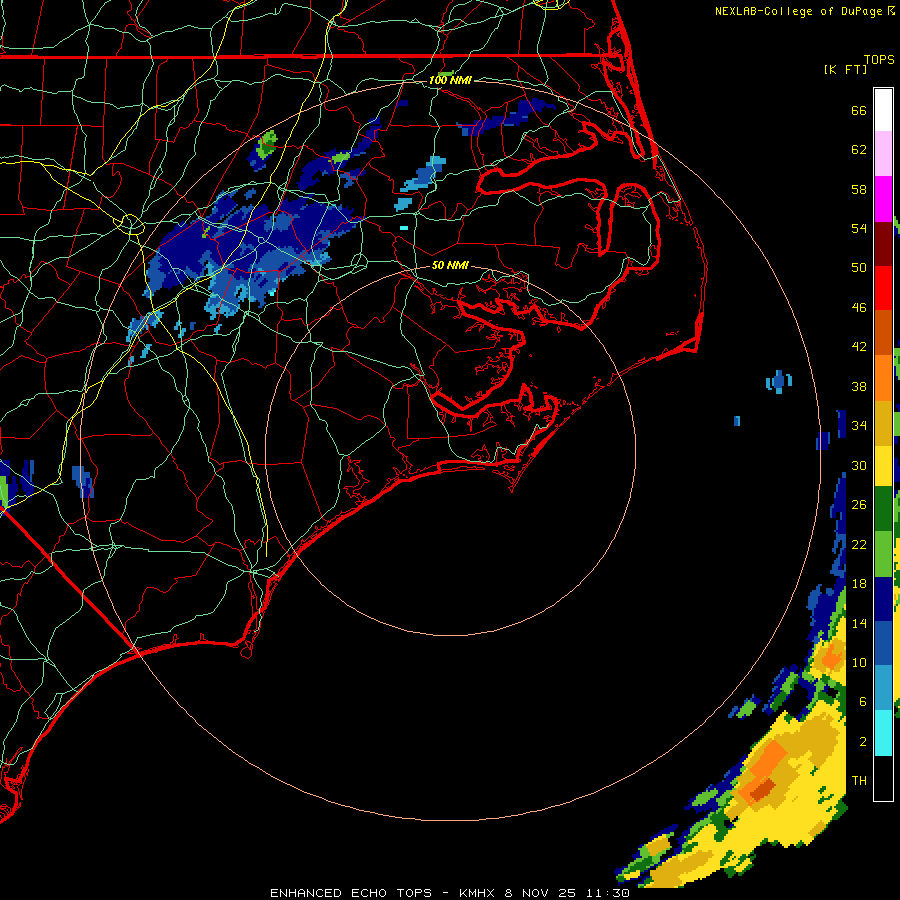Click the 'TOPS' legend title
The image size is (900, 900).
coord(879,59)
